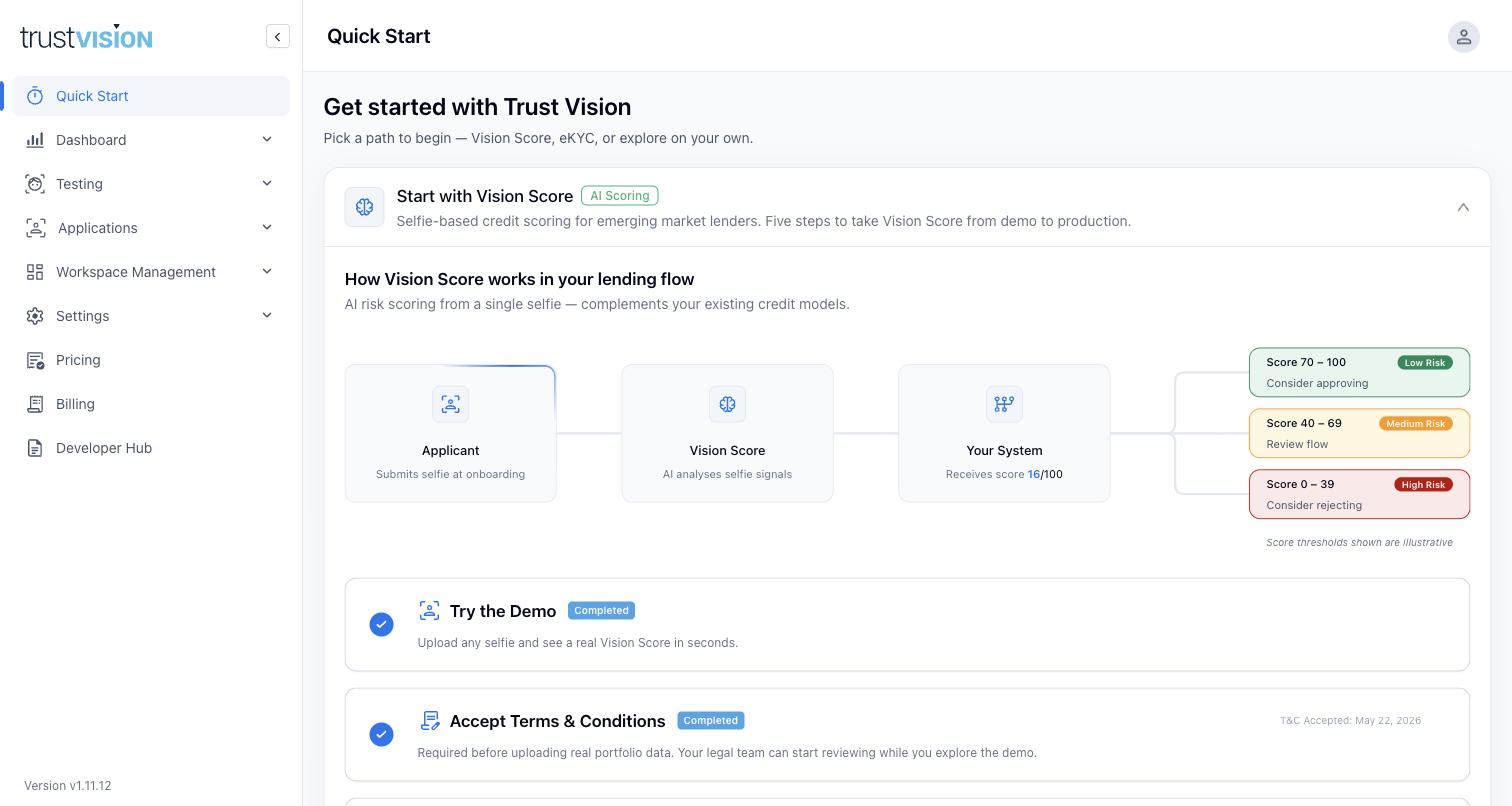Expand the Applications menu chevron
Viewport: 1512px width, 806px height.
tap(267, 228)
